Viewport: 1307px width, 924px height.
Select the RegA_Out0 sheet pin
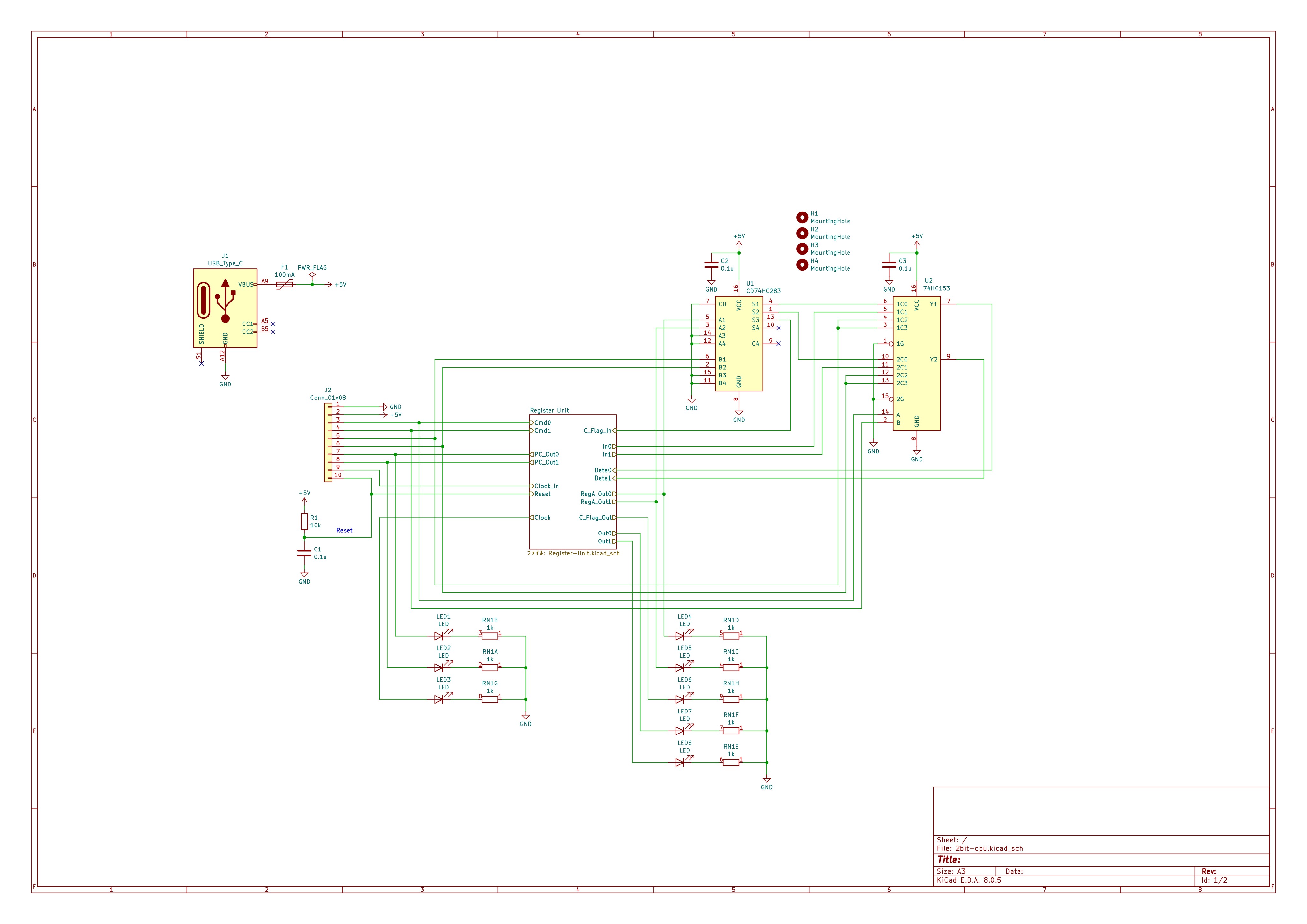coord(598,494)
